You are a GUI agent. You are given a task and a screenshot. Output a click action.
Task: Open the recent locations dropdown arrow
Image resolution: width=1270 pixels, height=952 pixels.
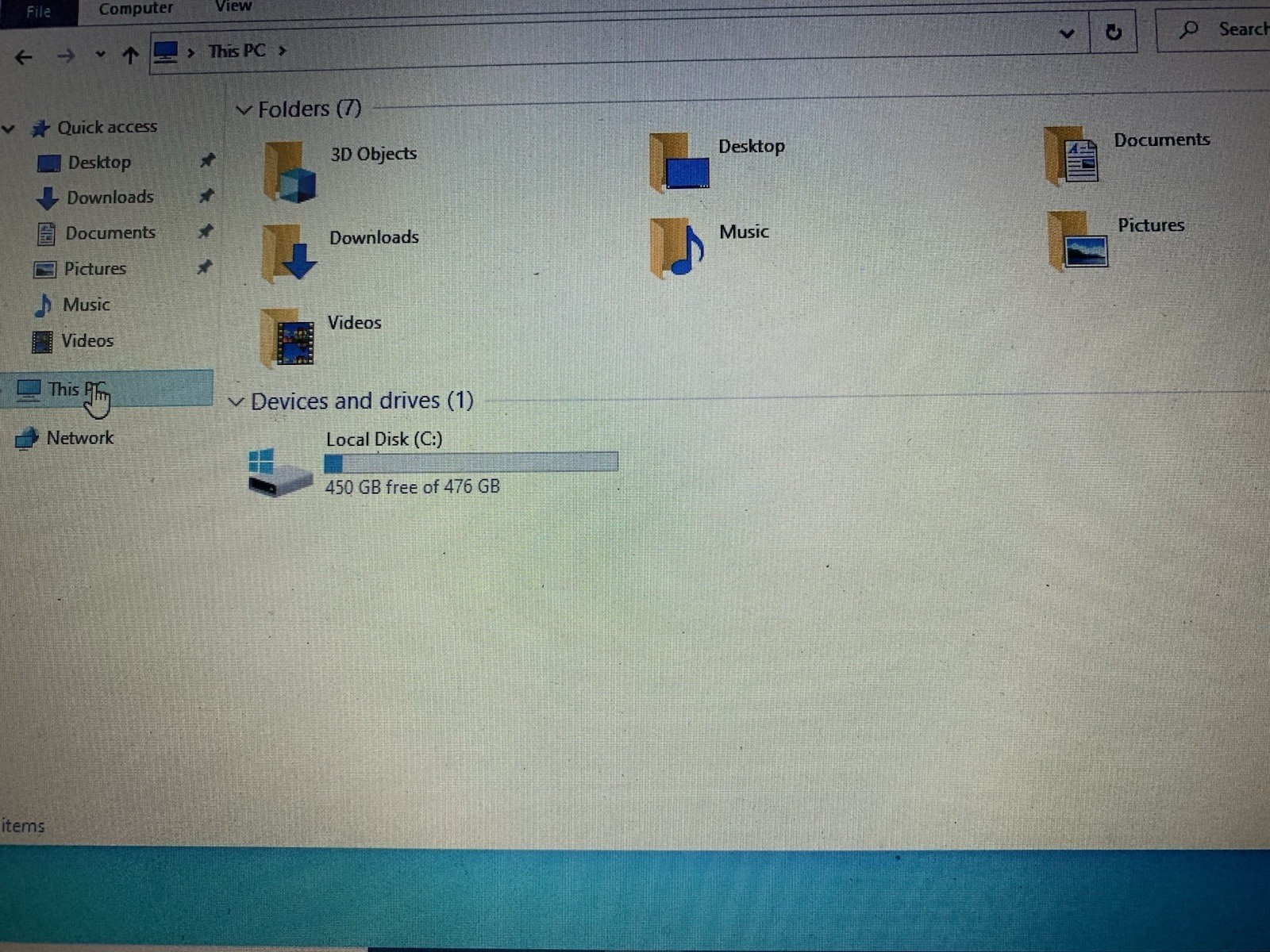tap(100, 55)
